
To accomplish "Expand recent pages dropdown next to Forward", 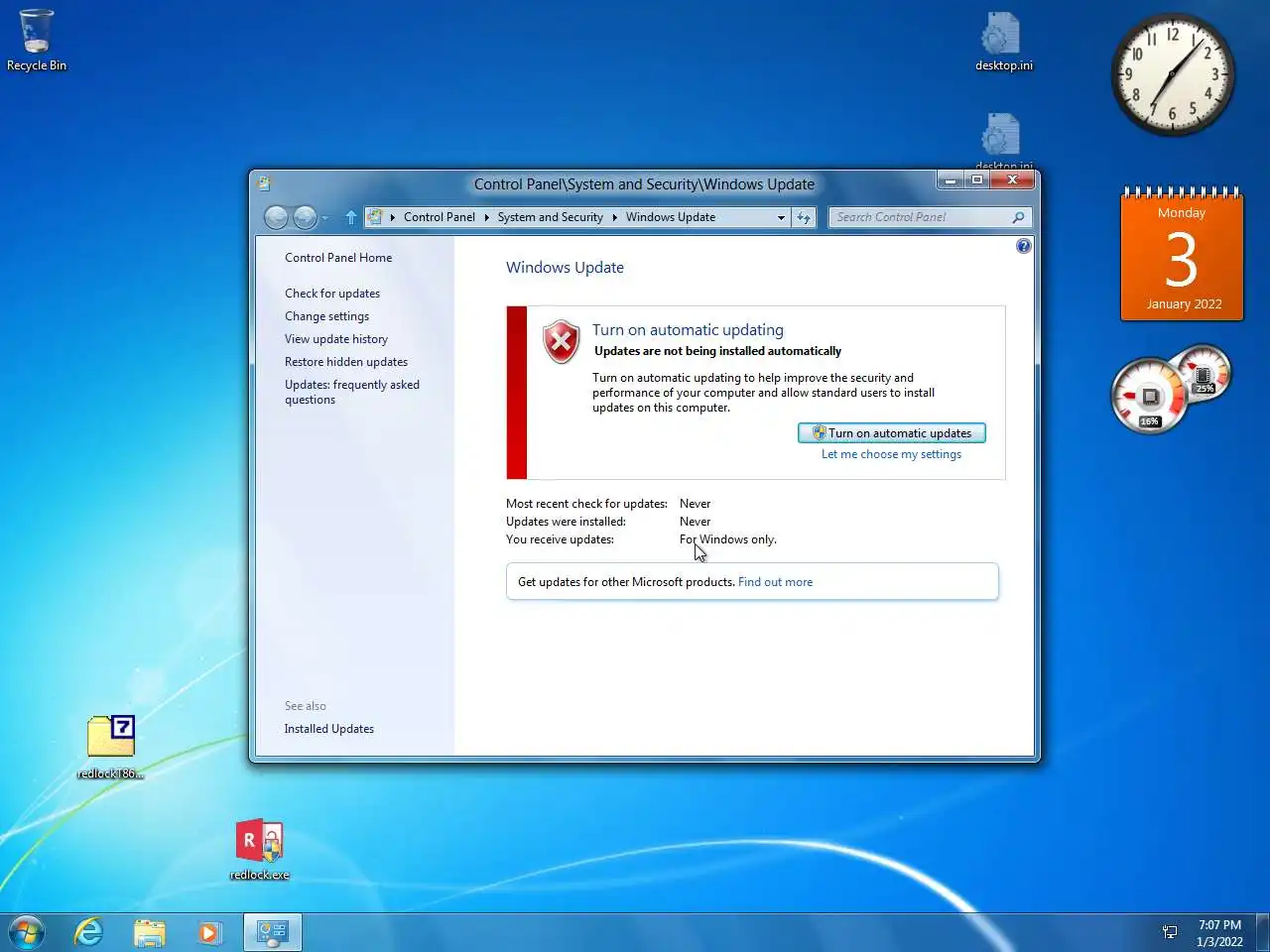I will pos(324,218).
